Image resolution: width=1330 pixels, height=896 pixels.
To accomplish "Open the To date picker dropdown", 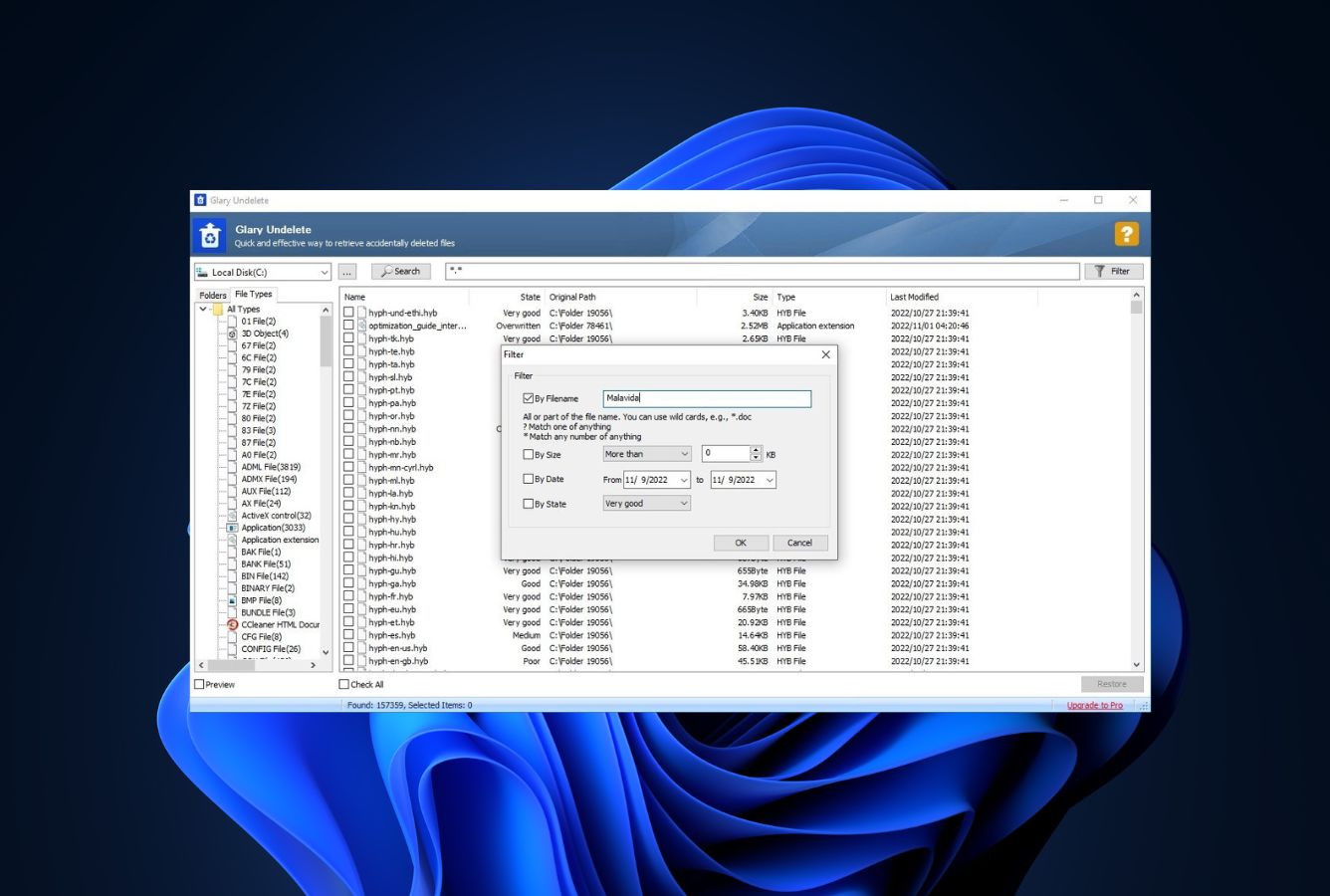I will (x=769, y=480).
